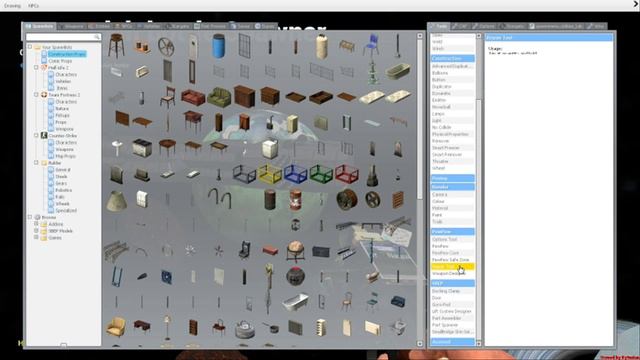Spawn the yellow armchair prop
The height and width of the screenshot is (360, 640).
click(116, 327)
